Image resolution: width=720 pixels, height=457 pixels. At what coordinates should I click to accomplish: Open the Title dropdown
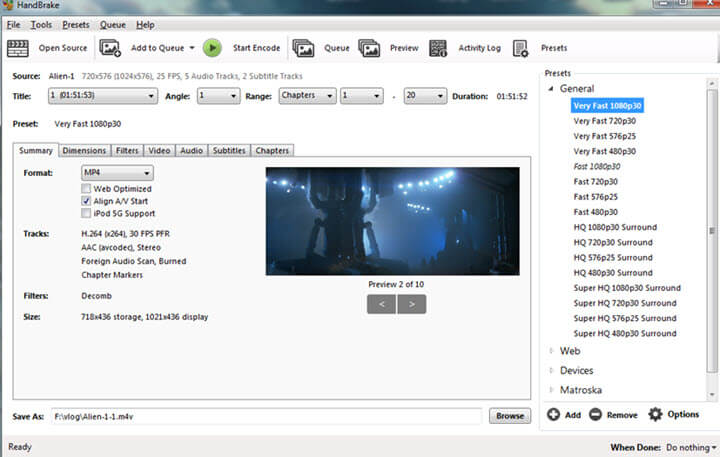(103, 96)
